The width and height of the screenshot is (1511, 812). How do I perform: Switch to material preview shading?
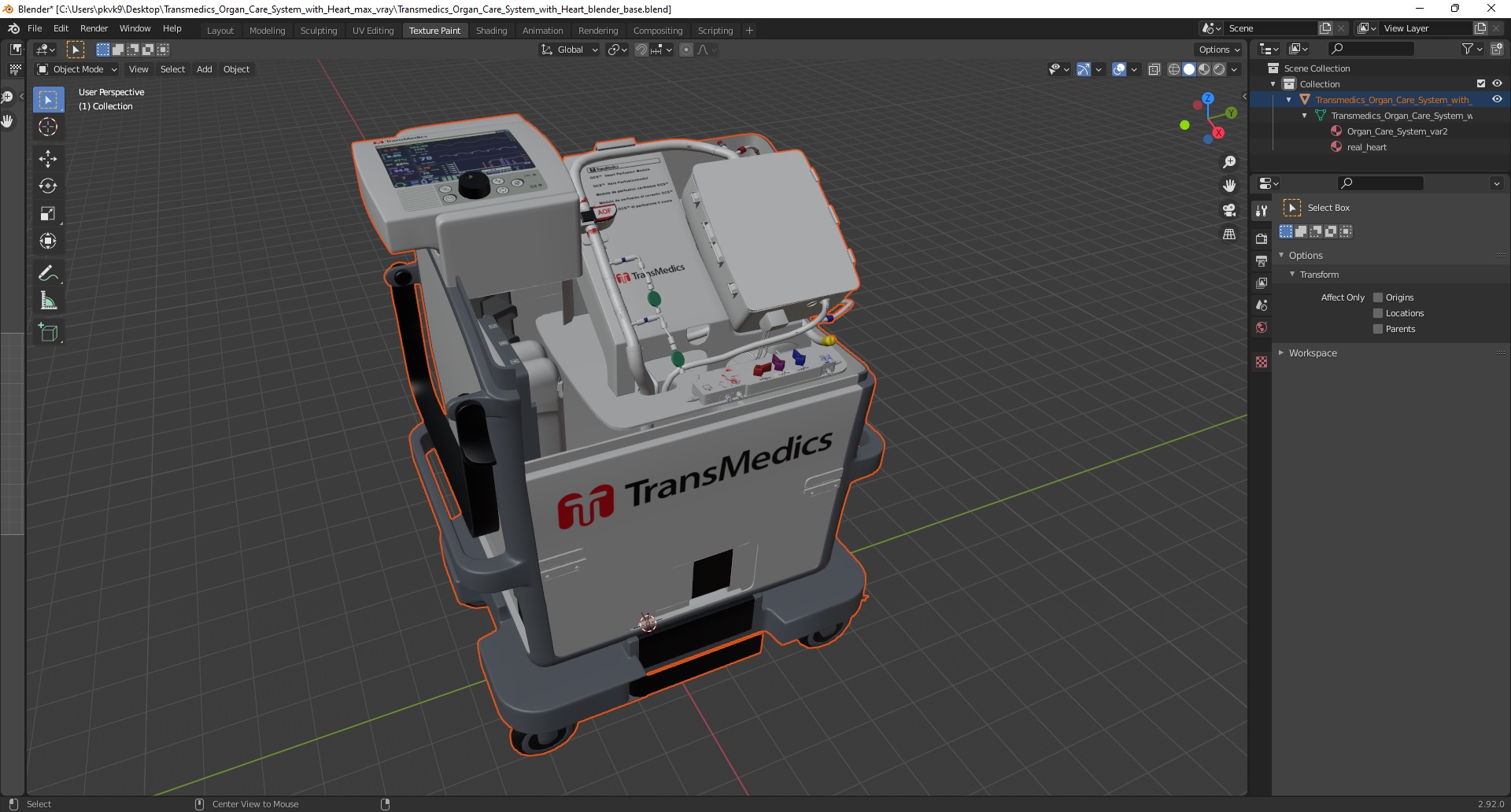[1204, 69]
